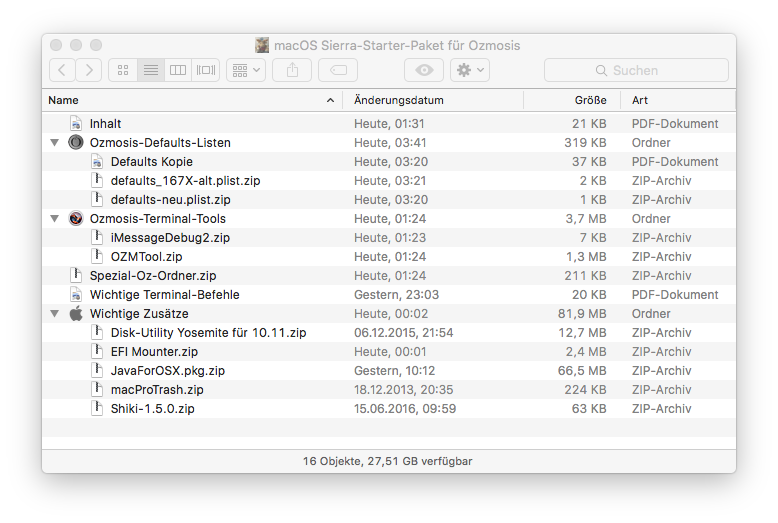Select the Shiki-1.5.0.zip file icon

[x=97, y=408]
